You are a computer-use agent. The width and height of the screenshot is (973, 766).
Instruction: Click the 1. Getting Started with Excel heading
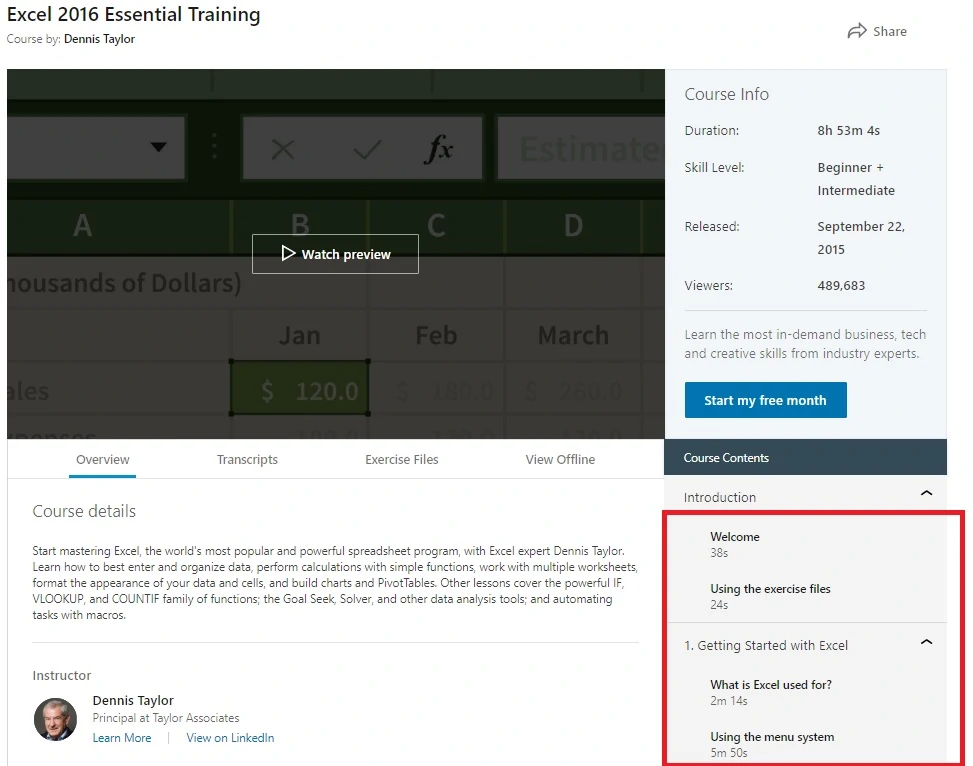pyautogui.click(x=766, y=646)
